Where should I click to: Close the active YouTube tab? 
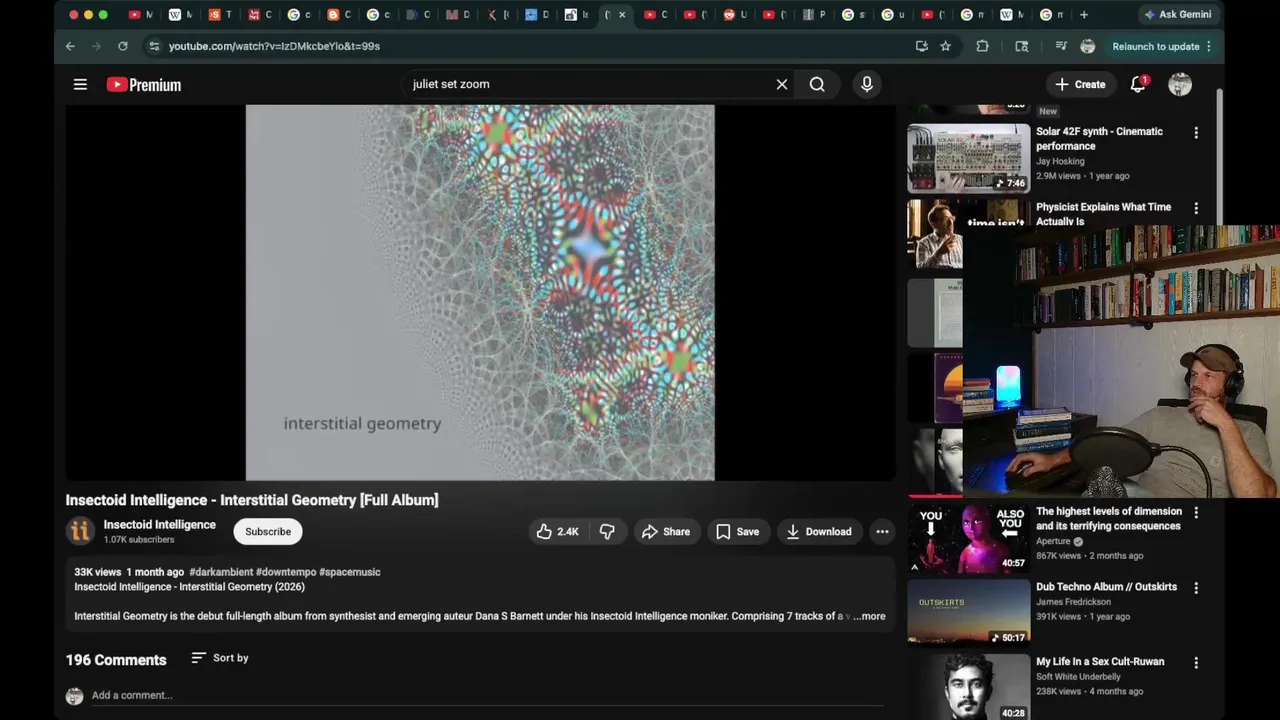622,15
